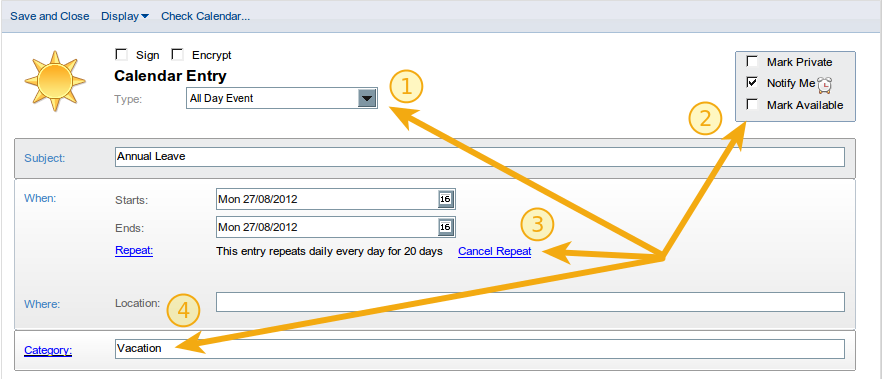Open the Repeat link

tap(134, 250)
